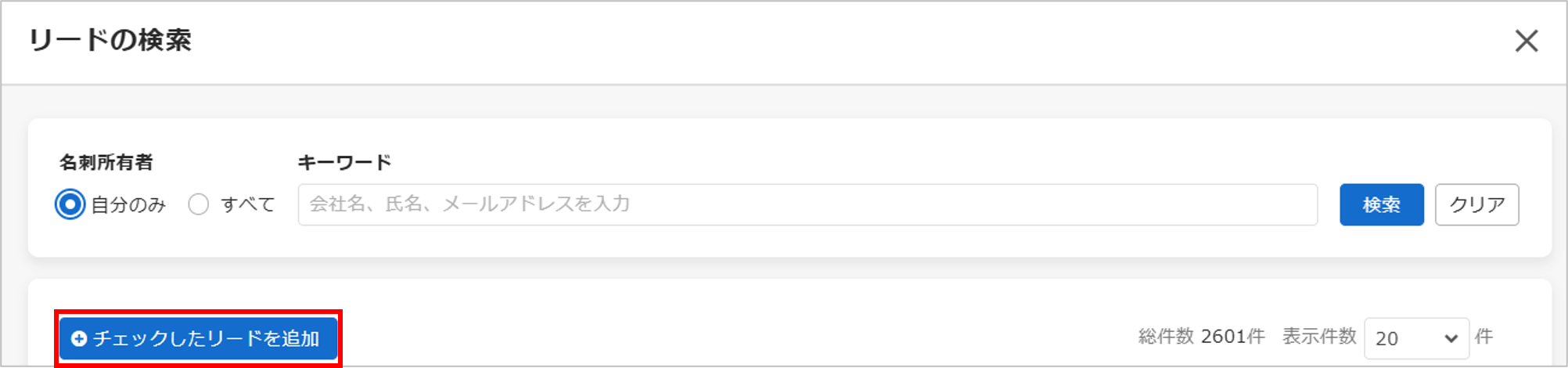The height and width of the screenshot is (368, 1568).
Task: Click the 表示件数 label text
Action: click(1319, 337)
